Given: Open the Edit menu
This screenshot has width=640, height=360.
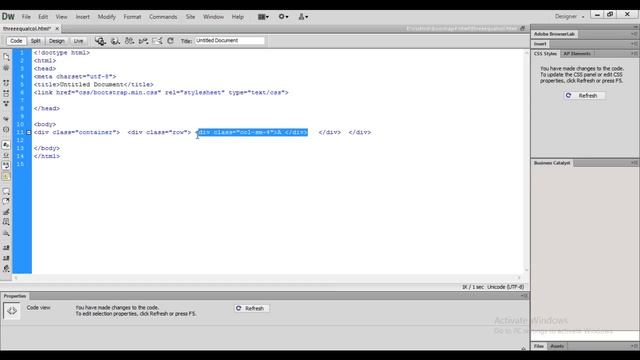Looking at the screenshot, I should click(x=43, y=17).
